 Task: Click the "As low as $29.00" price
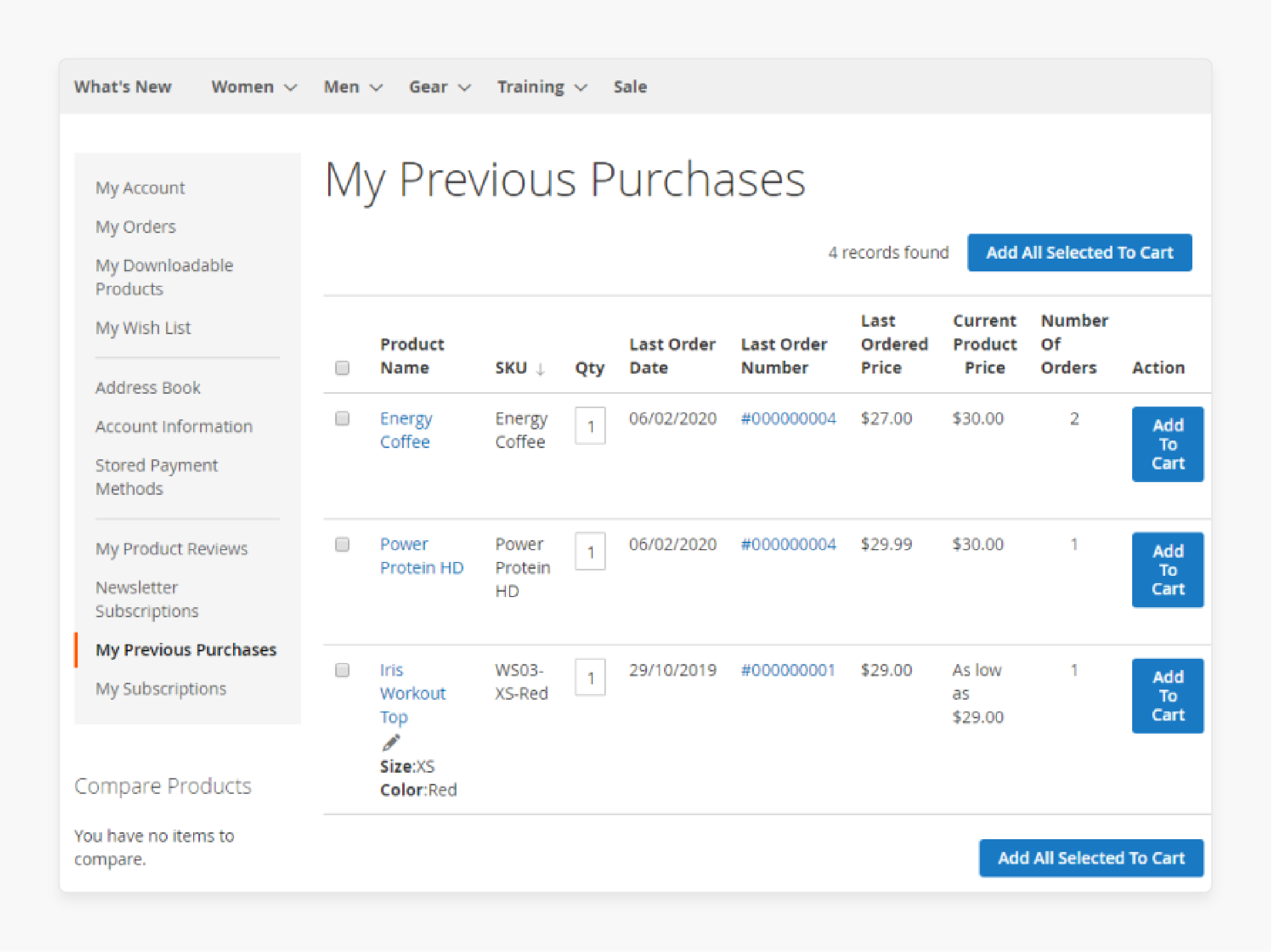pos(978,693)
